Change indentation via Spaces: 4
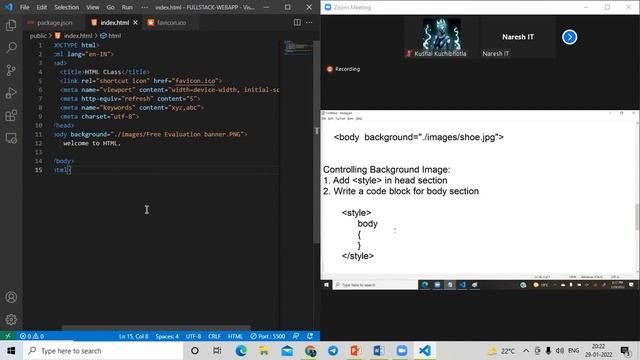Screen dimensions: 640x360 (167, 336)
